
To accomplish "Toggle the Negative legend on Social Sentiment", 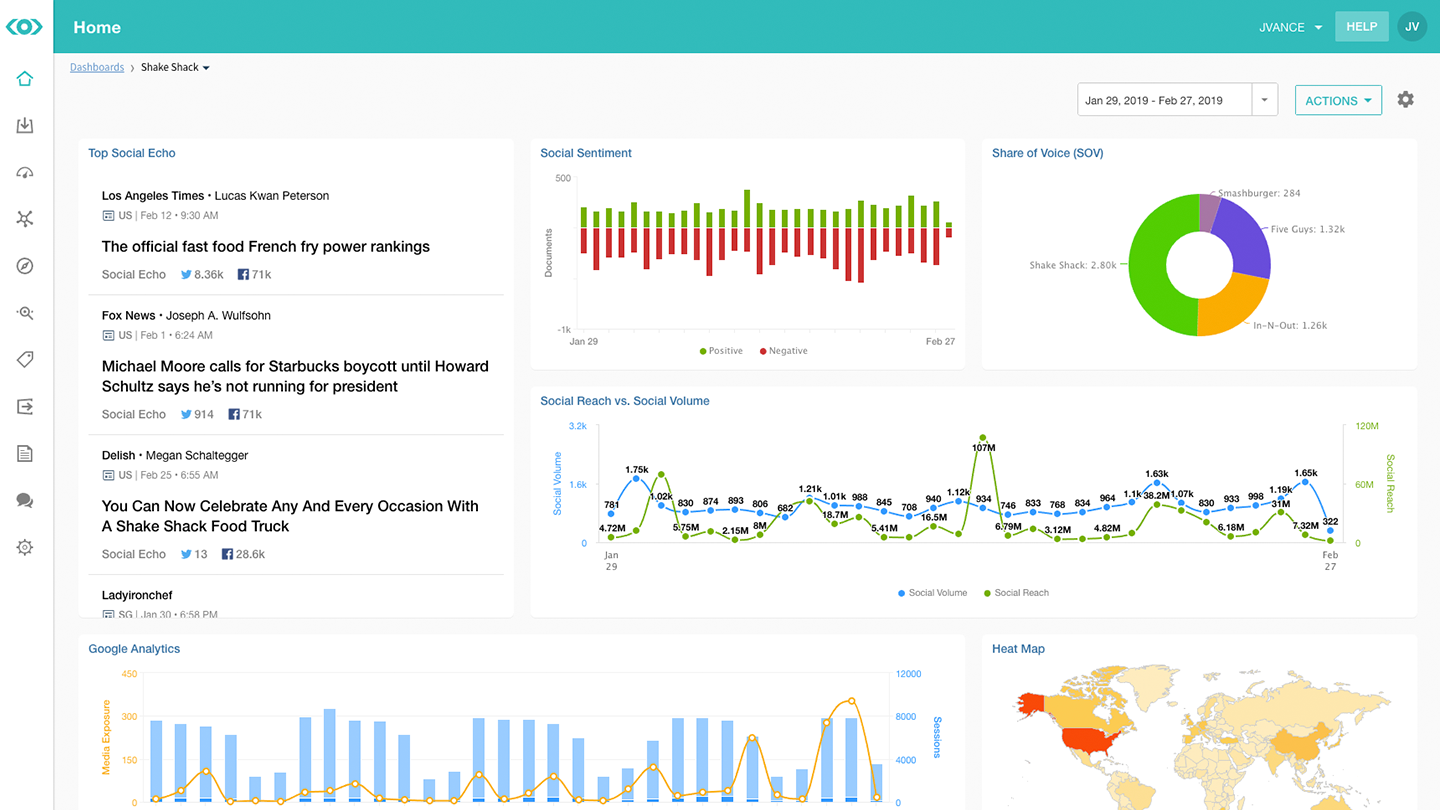I will [x=783, y=350].
